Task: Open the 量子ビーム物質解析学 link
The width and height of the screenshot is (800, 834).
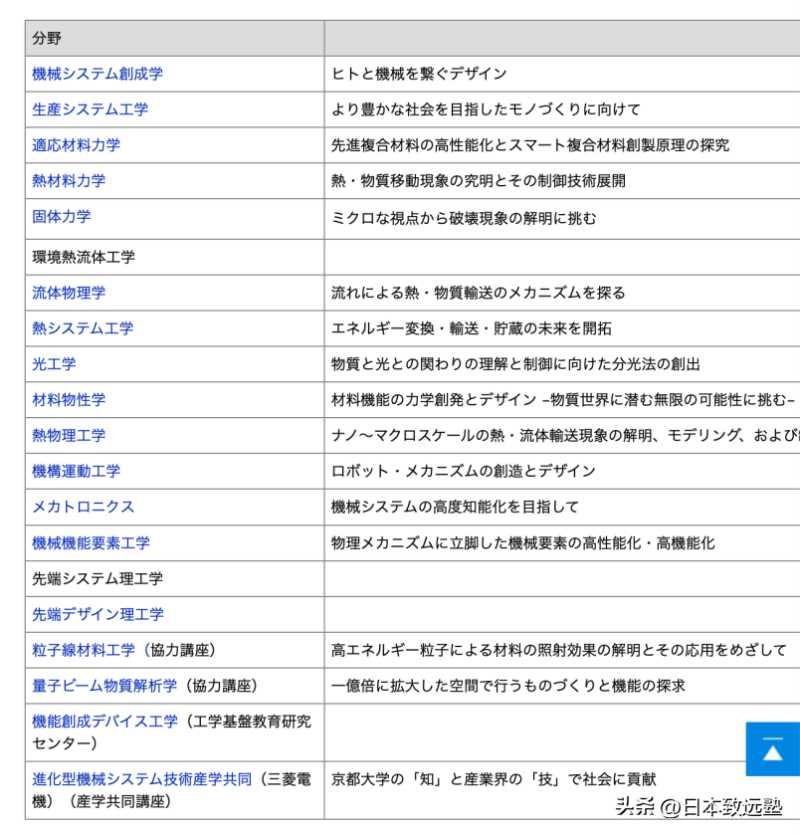Action: point(104,686)
